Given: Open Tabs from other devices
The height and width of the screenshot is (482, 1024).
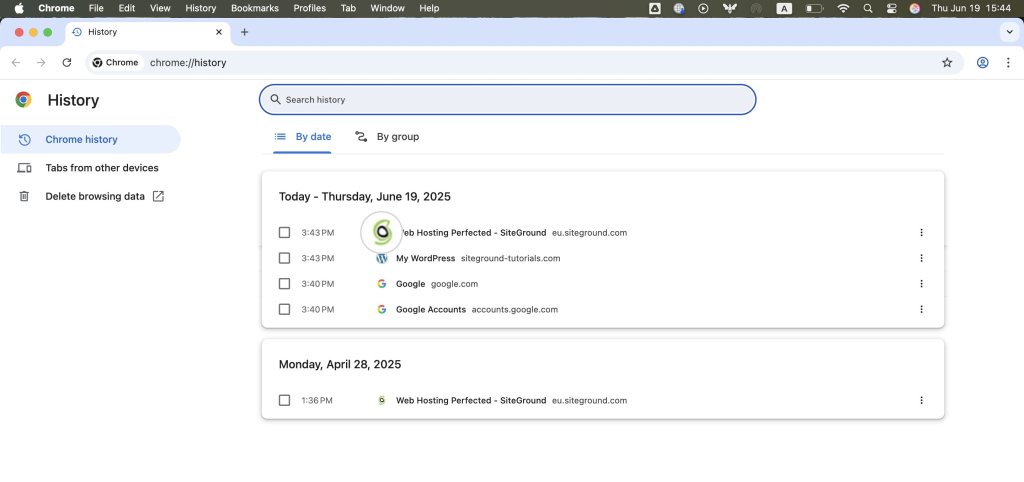Looking at the screenshot, I should [x=90, y=168].
